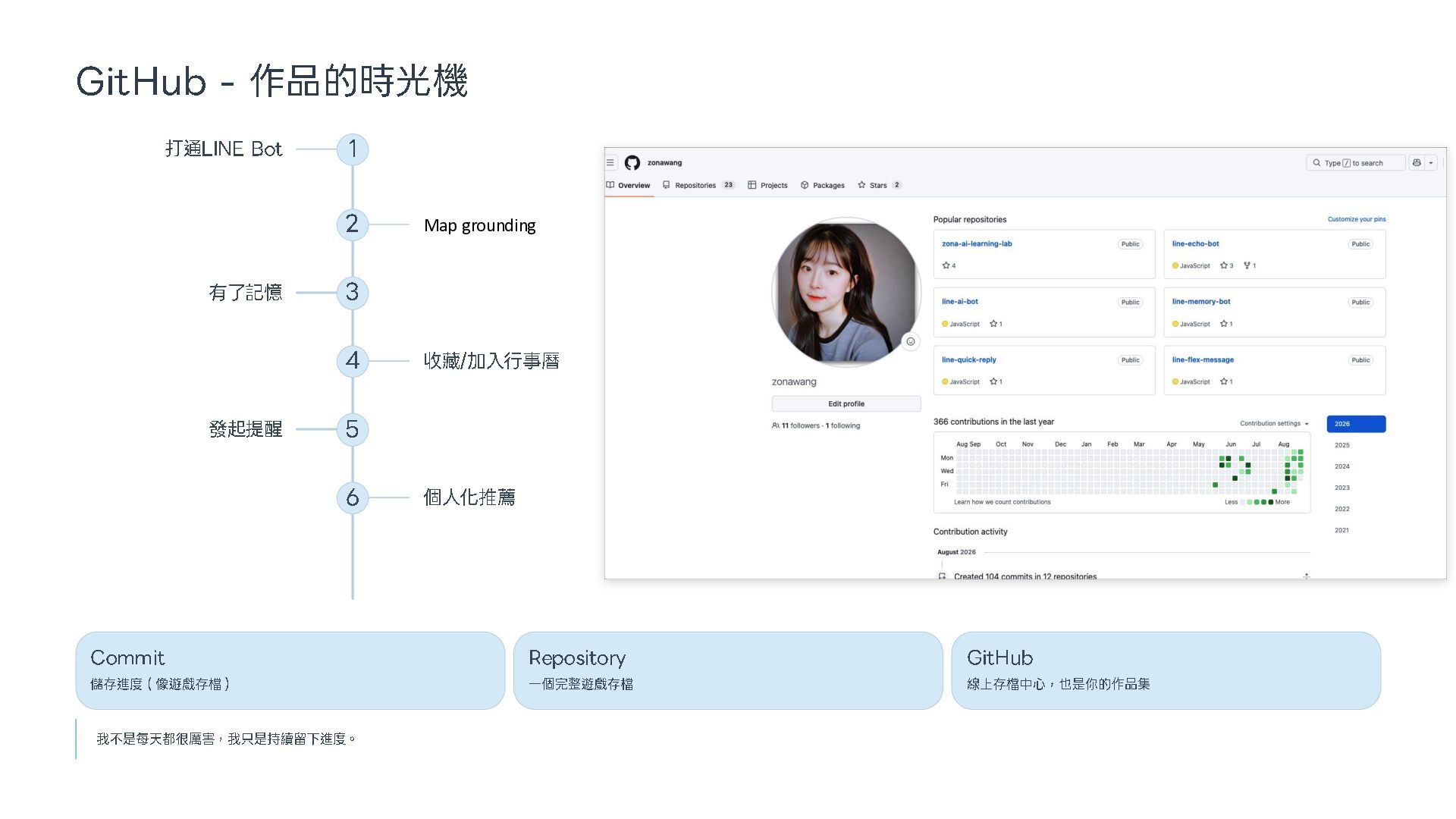Click the Public badge on zona-ai-learning-lab
The height and width of the screenshot is (819, 1456).
pyautogui.click(x=1130, y=244)
